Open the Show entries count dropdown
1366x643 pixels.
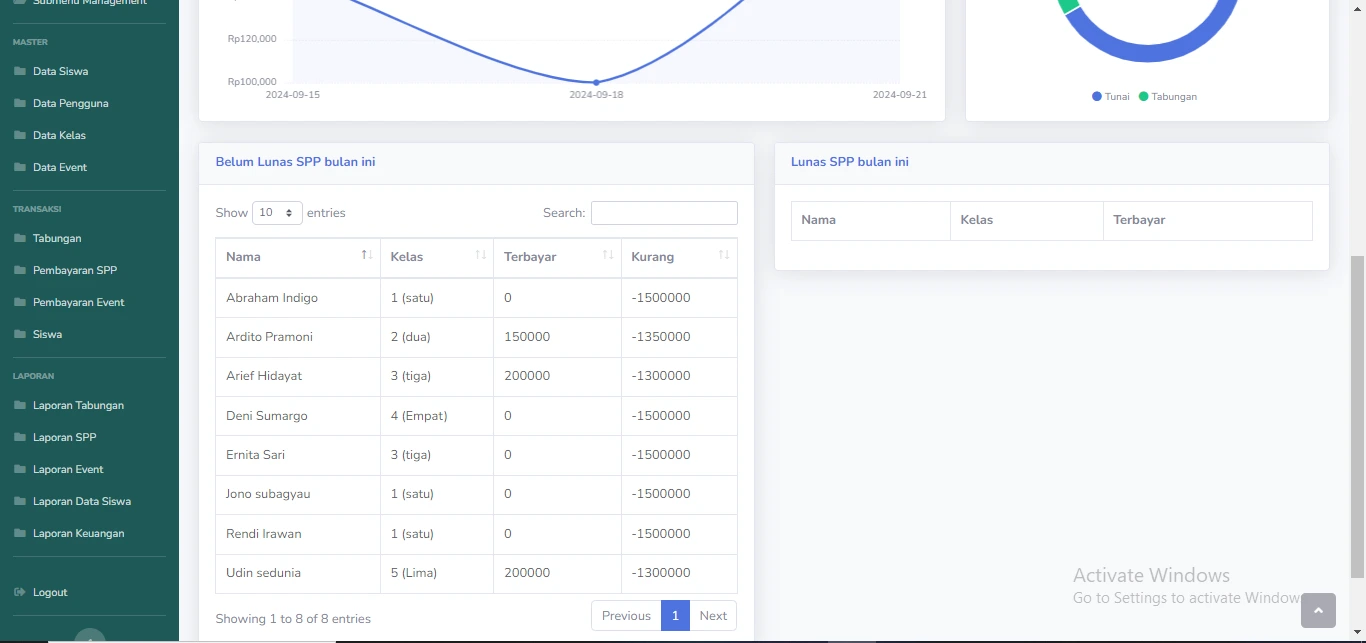pyautogui.click(x=277, y=213)
